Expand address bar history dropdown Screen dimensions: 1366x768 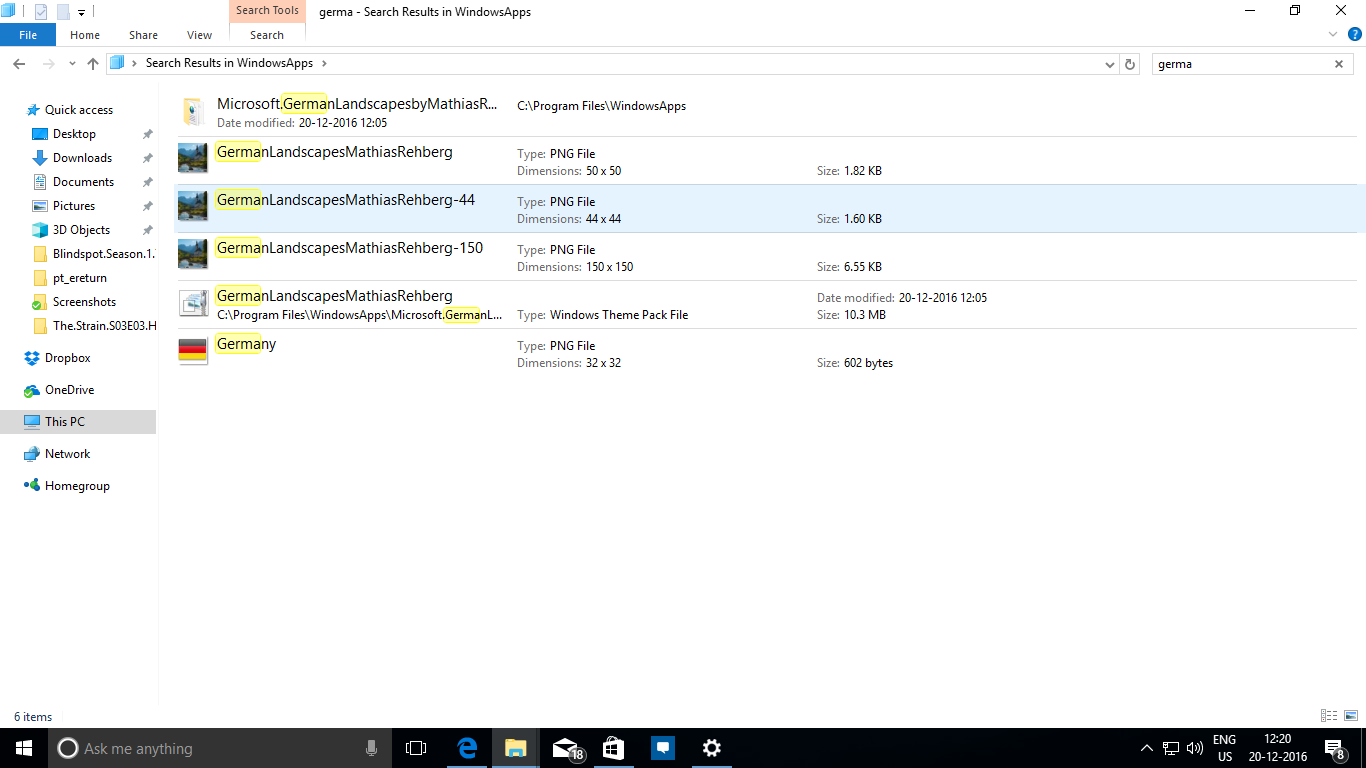pyautogui.click(x=1110, y=64)
